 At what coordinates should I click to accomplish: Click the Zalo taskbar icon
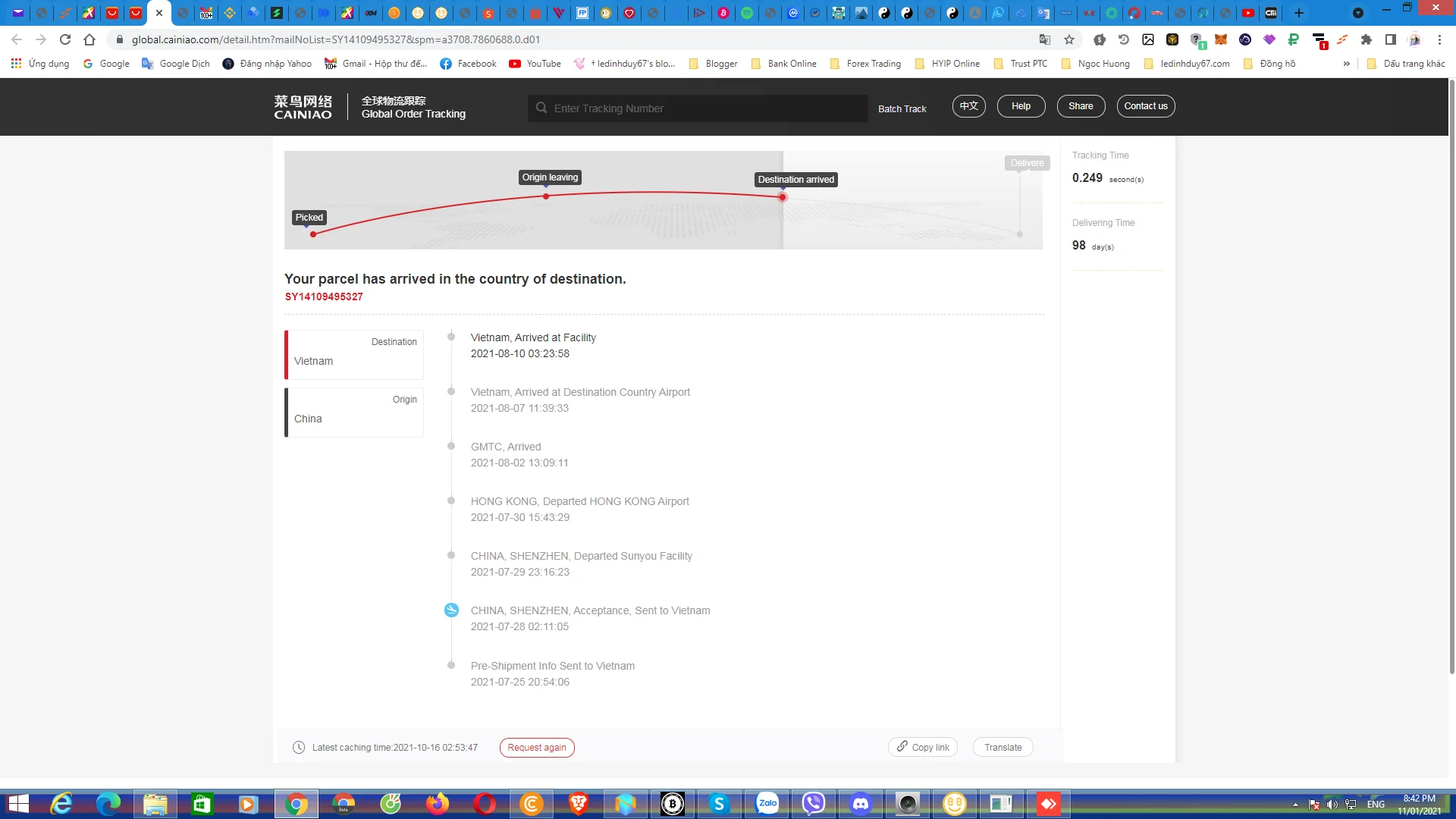[767, 804]
